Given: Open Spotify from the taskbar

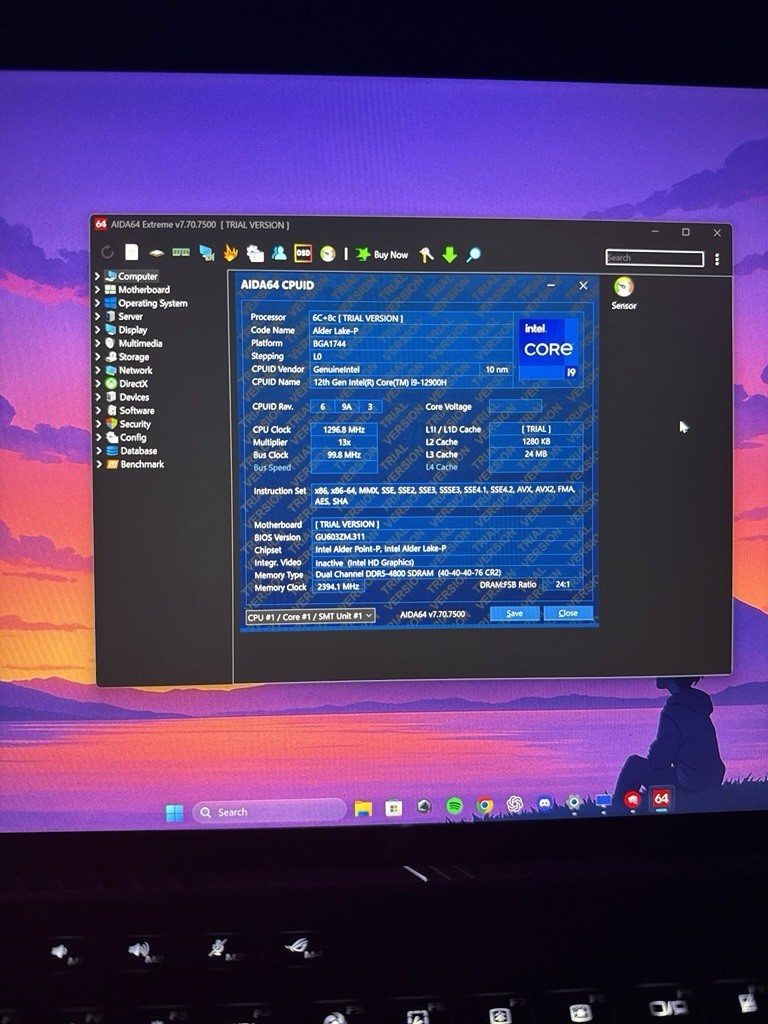Looking at the screenshot, I should [455, 806].
